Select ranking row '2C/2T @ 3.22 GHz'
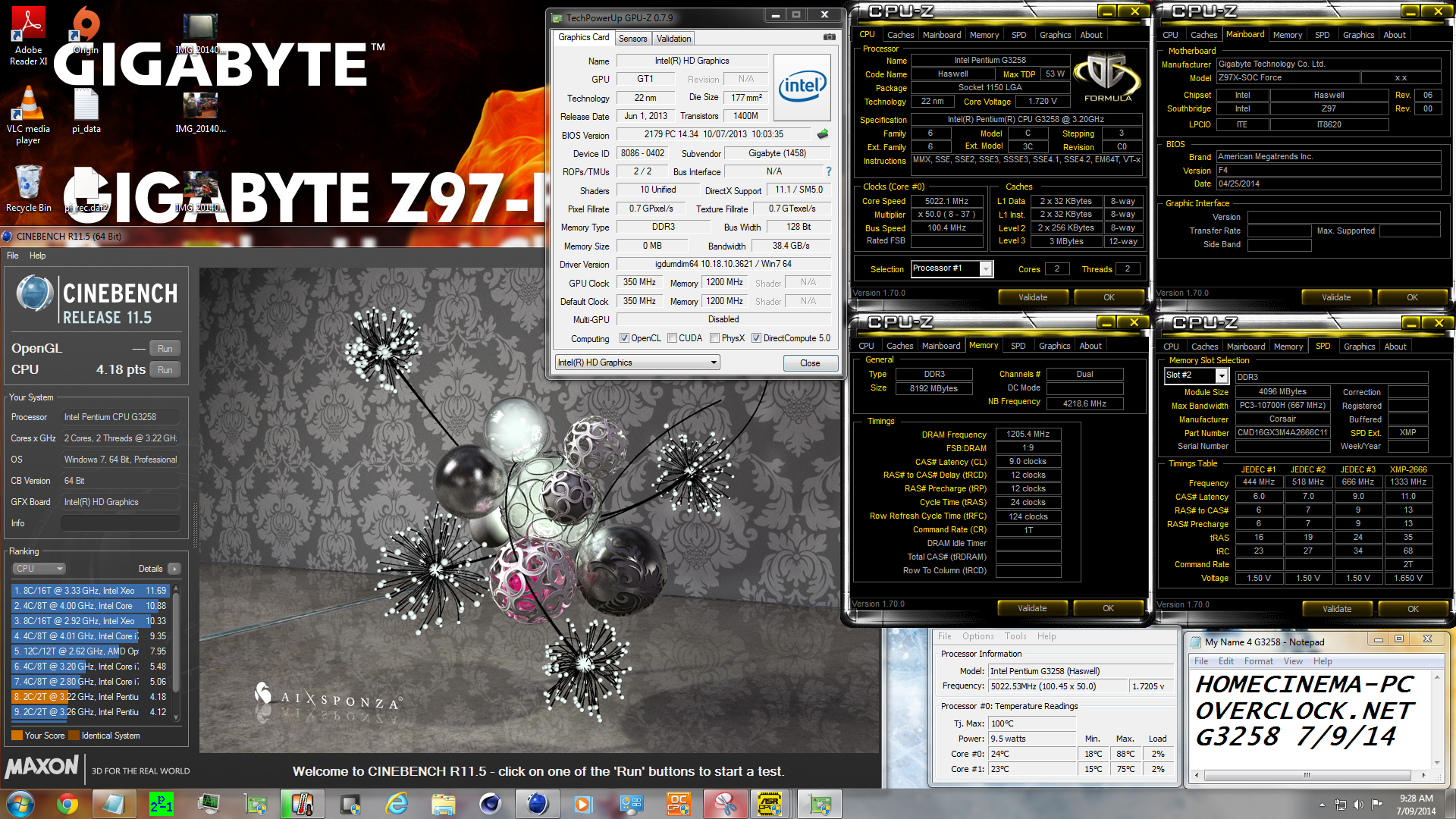The height and width of the screenshot is (819, 1456). (89, 697)
